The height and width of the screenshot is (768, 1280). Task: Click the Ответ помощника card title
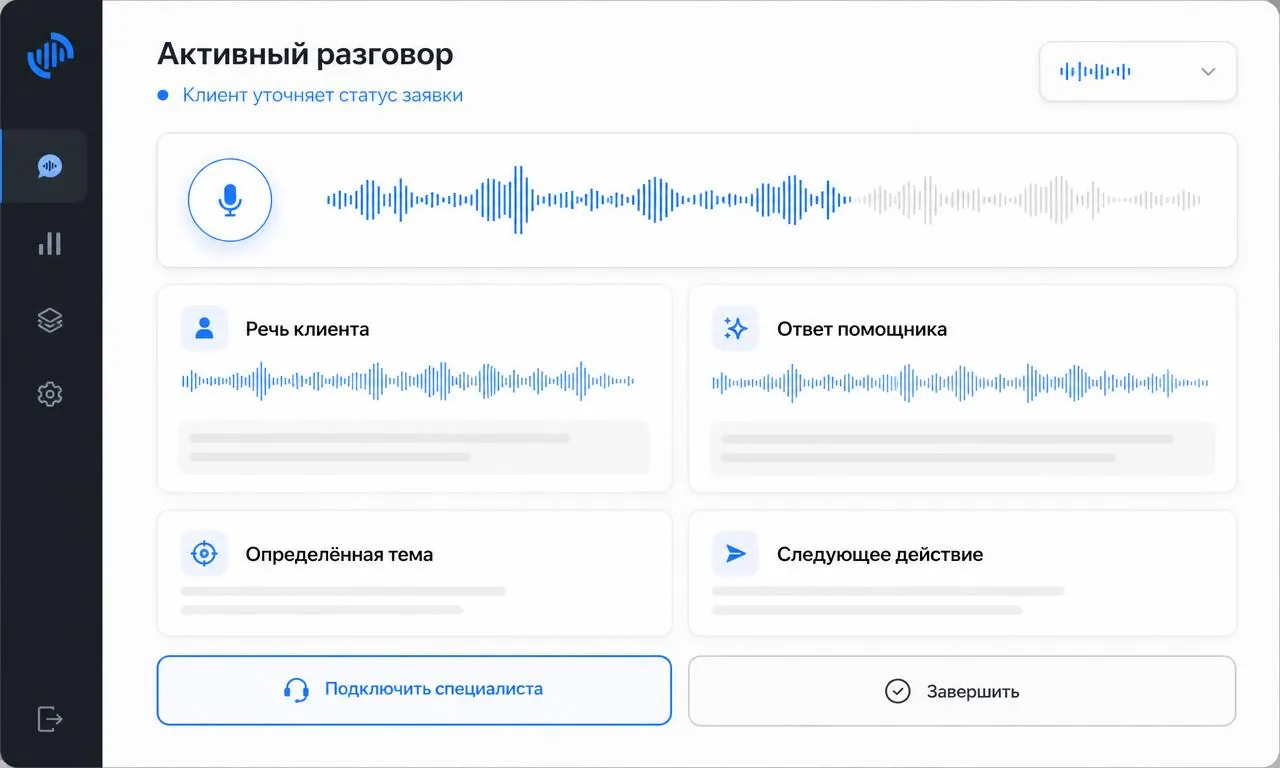point(862,329)
